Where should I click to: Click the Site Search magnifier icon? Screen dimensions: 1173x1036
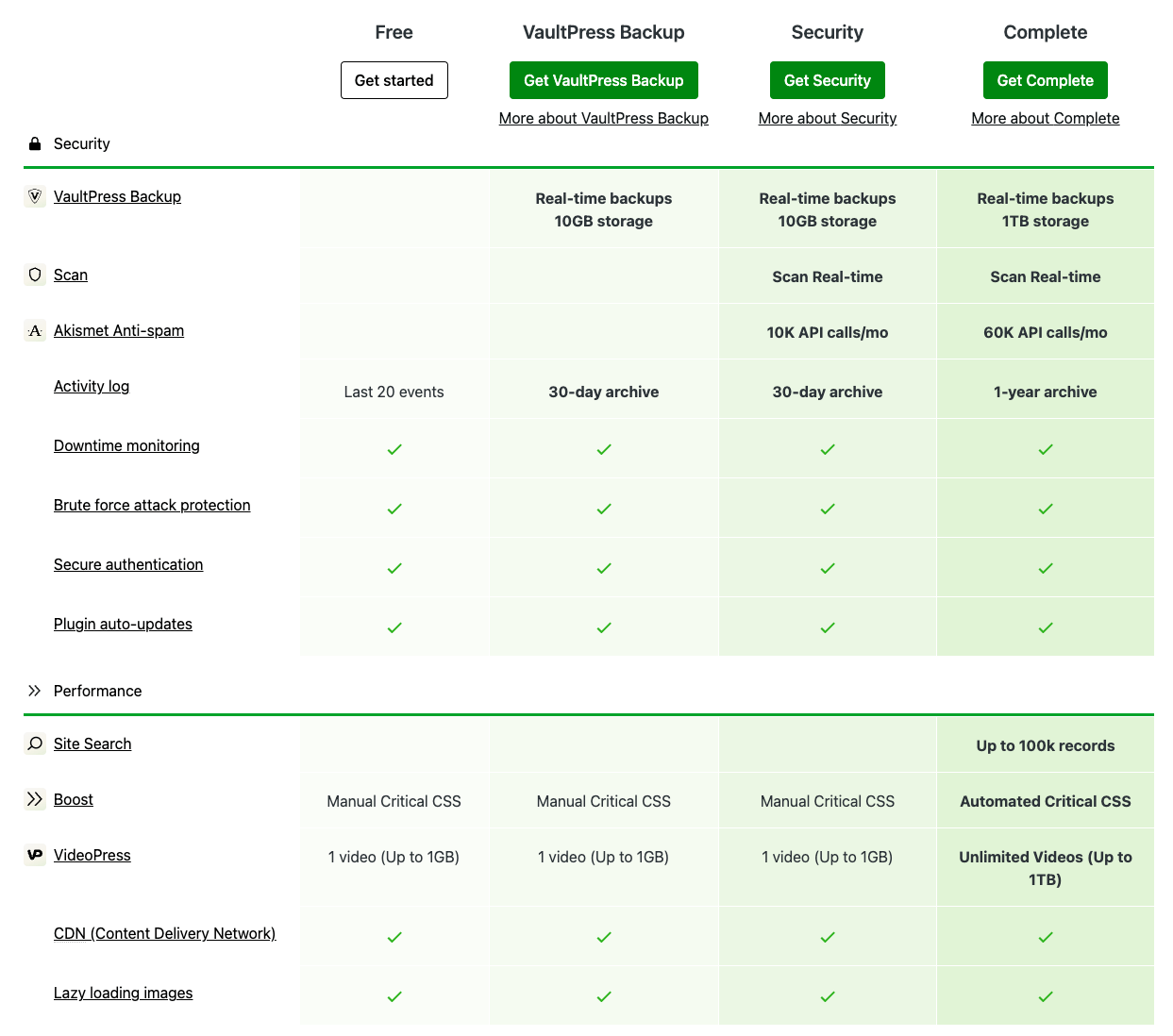point(35,744)
